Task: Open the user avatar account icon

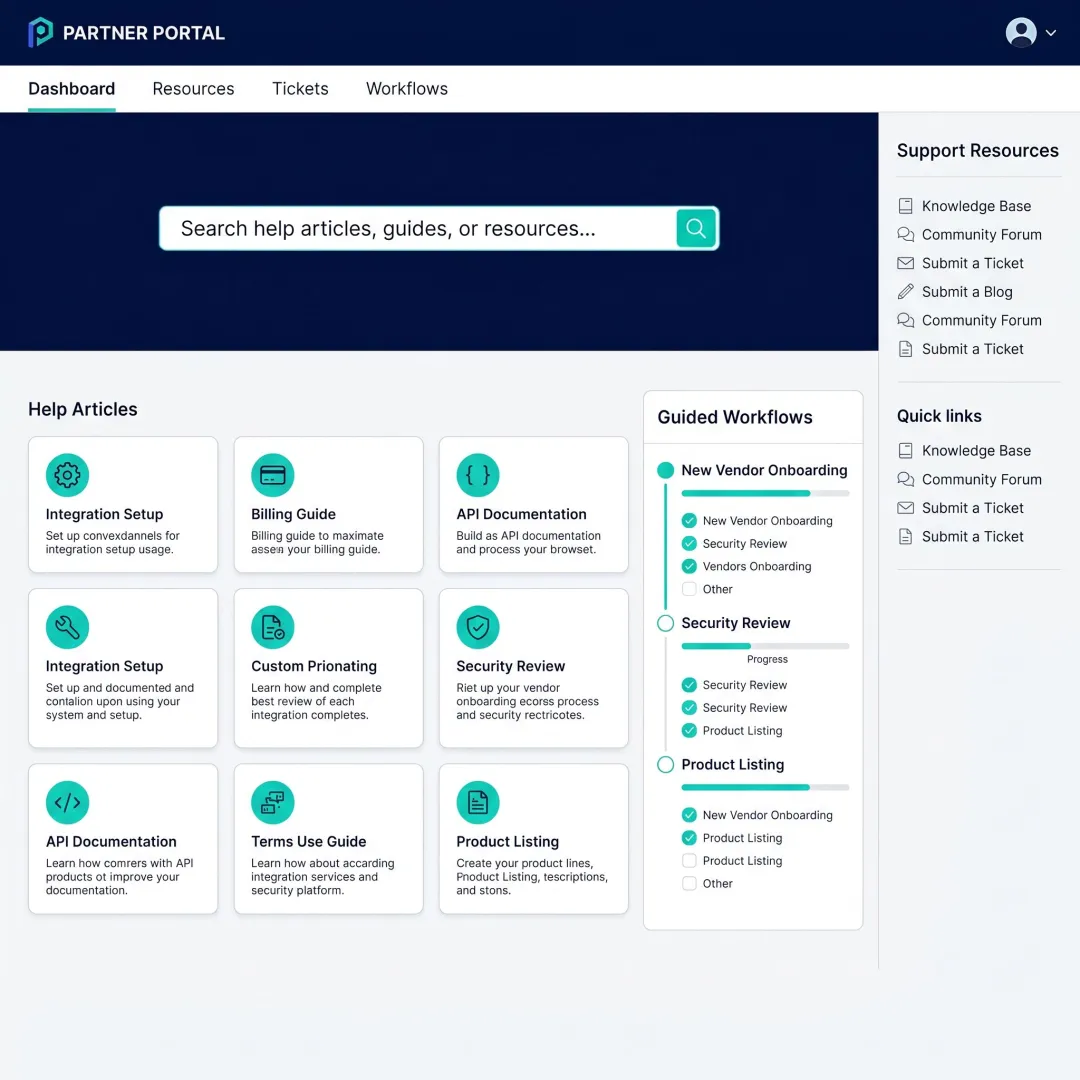Action: (x=1021, y=32)
